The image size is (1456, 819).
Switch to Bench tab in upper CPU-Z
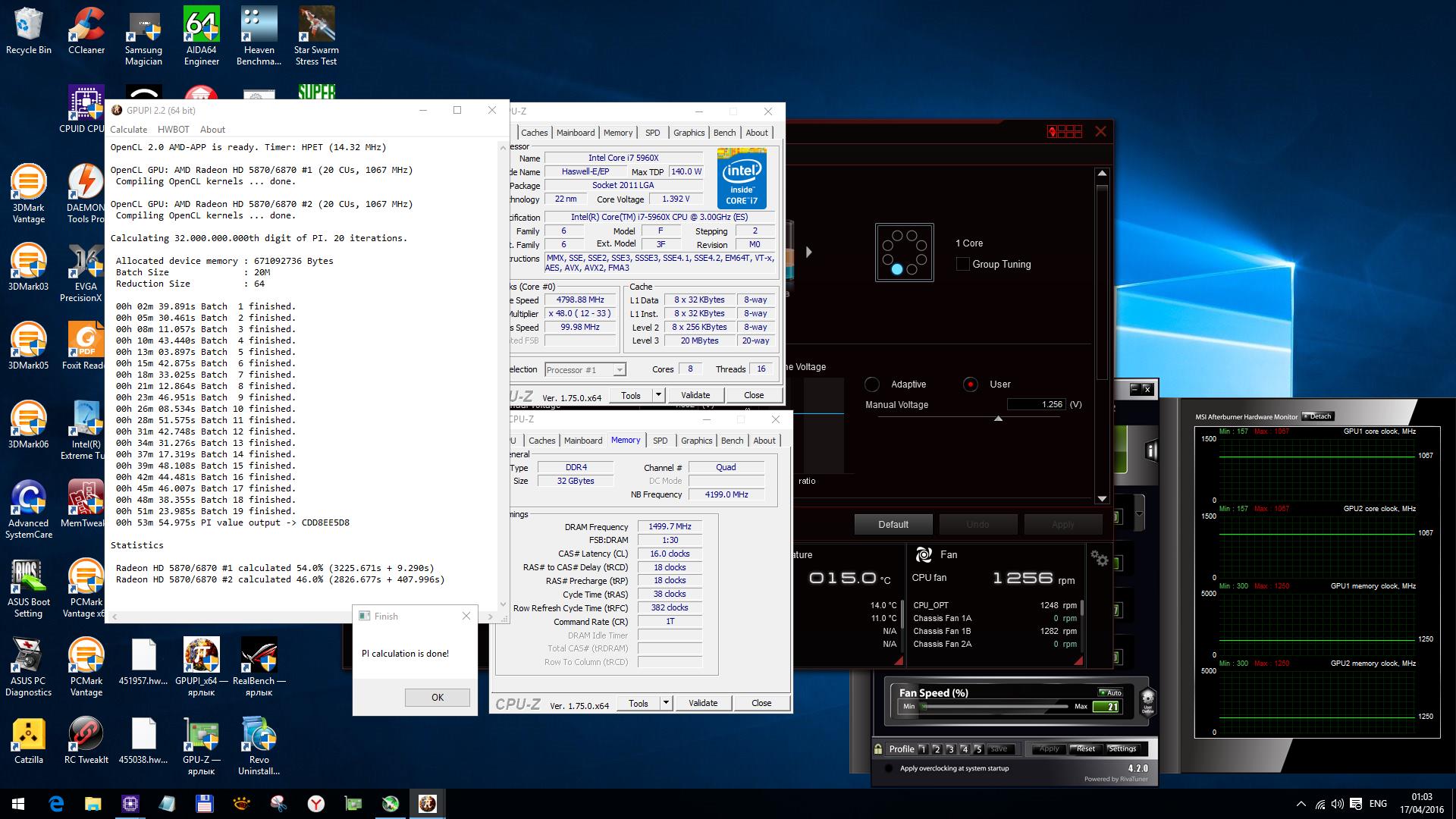724,133
